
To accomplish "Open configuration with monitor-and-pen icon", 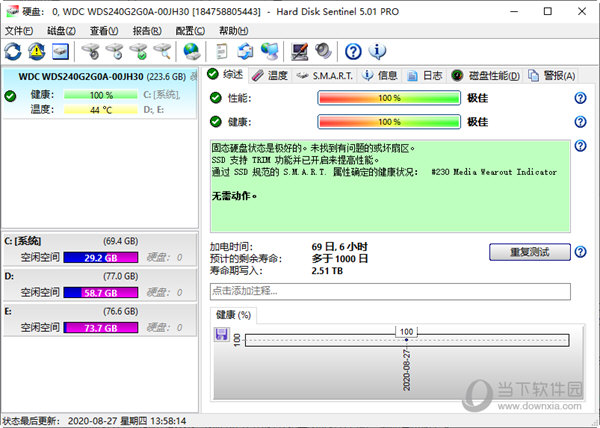I will coord(300,51).
